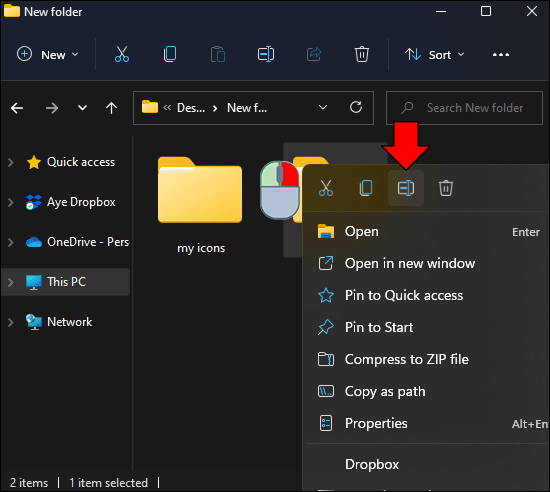Click the Copy icon in the context menu

pos(366,188)
